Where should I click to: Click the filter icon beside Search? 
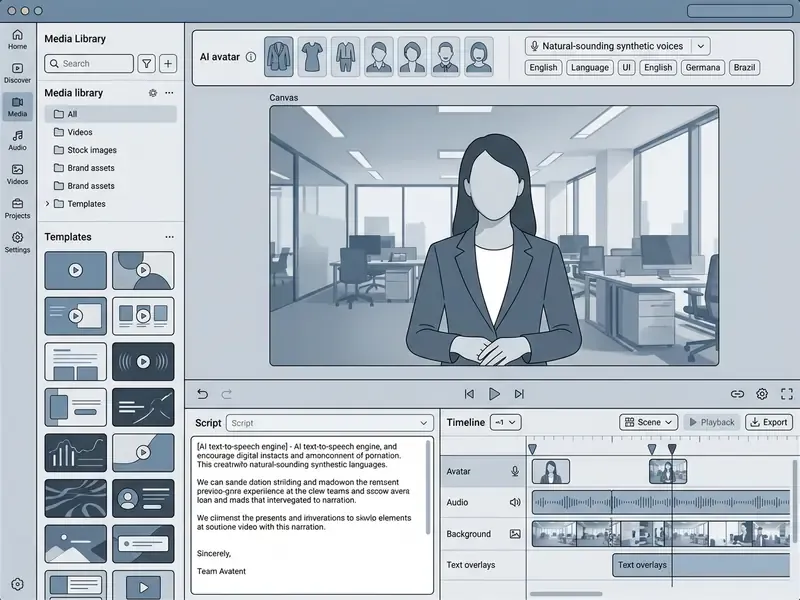pos(146,64)
